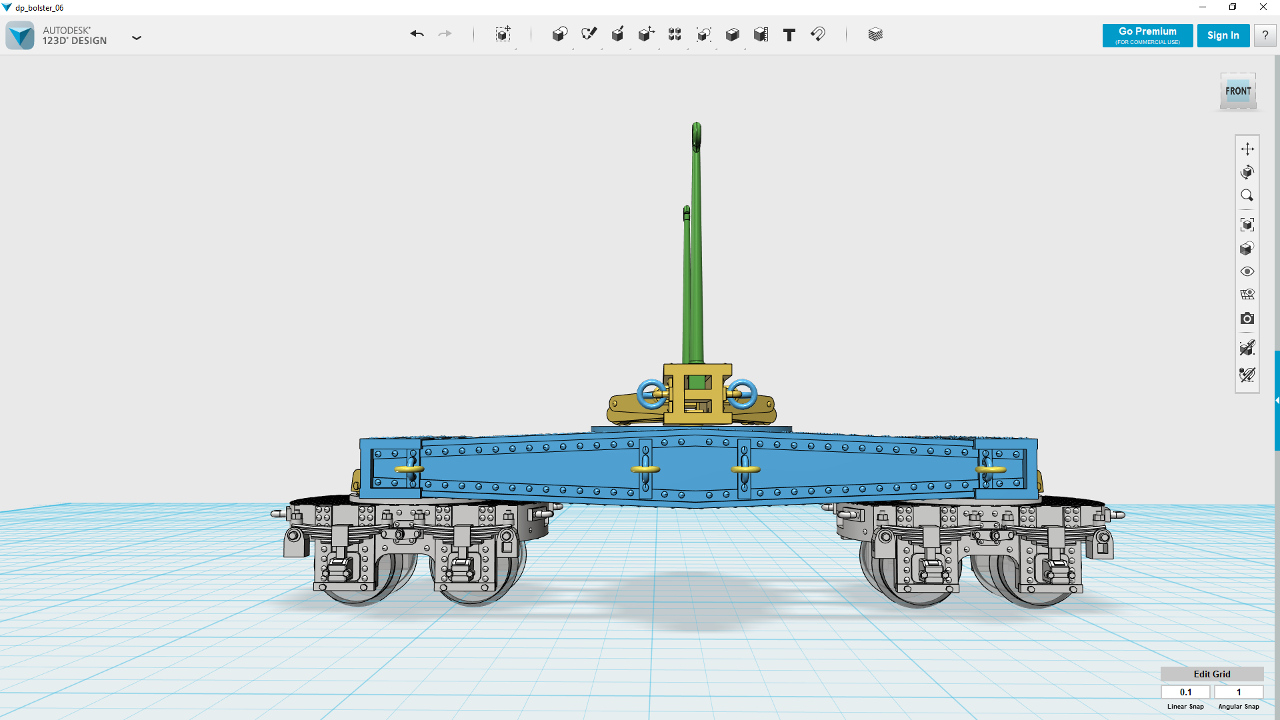Toggle the solid snapping icon with cube
This screenshot has height=720, width=1280.
(1247, 348)
